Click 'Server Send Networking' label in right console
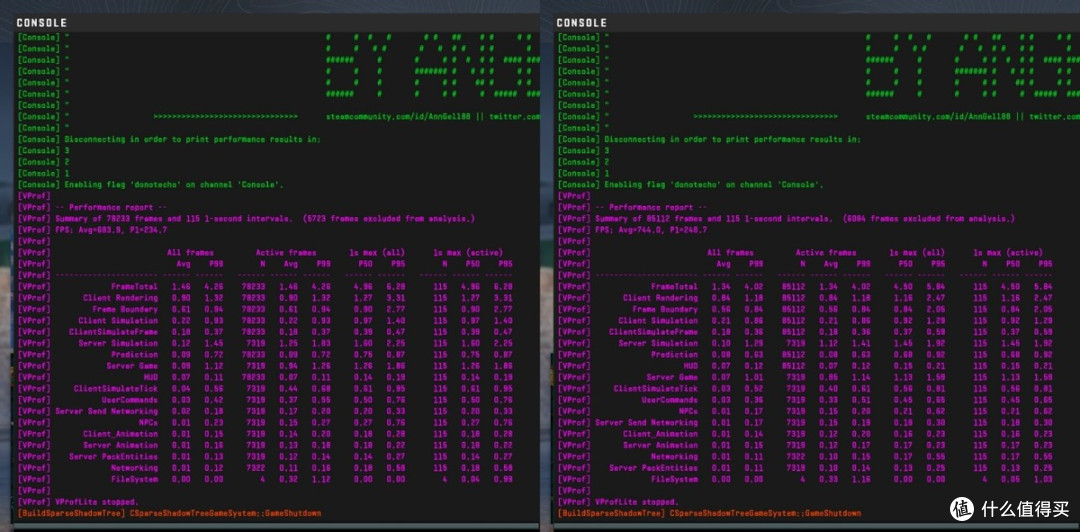The width and height of the screenshot is (1080, 532). point(646,422)
